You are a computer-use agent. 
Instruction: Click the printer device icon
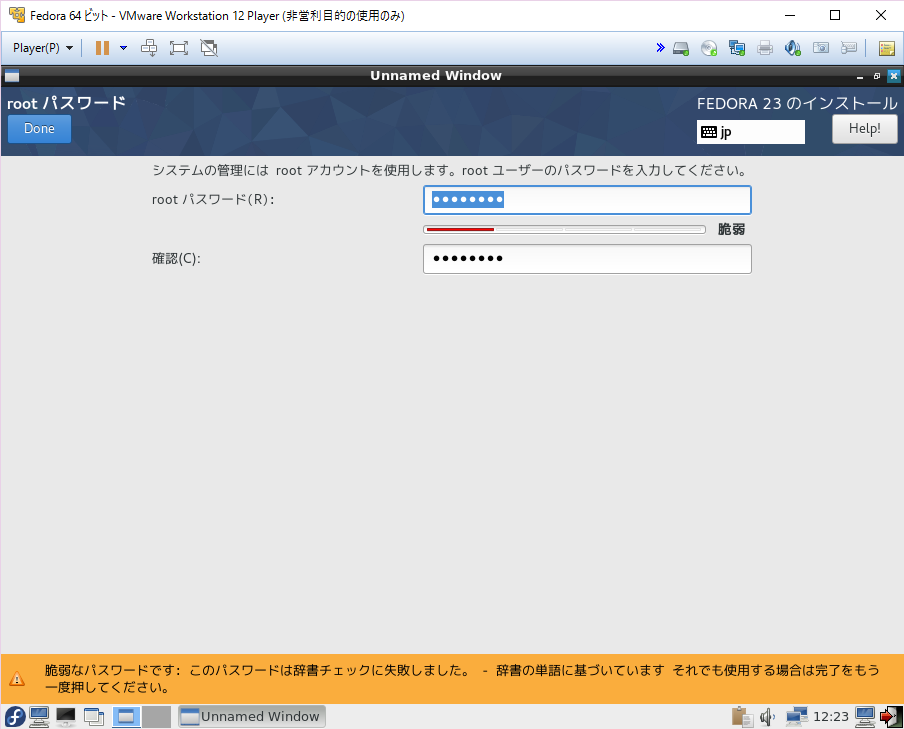pos(764,47)
